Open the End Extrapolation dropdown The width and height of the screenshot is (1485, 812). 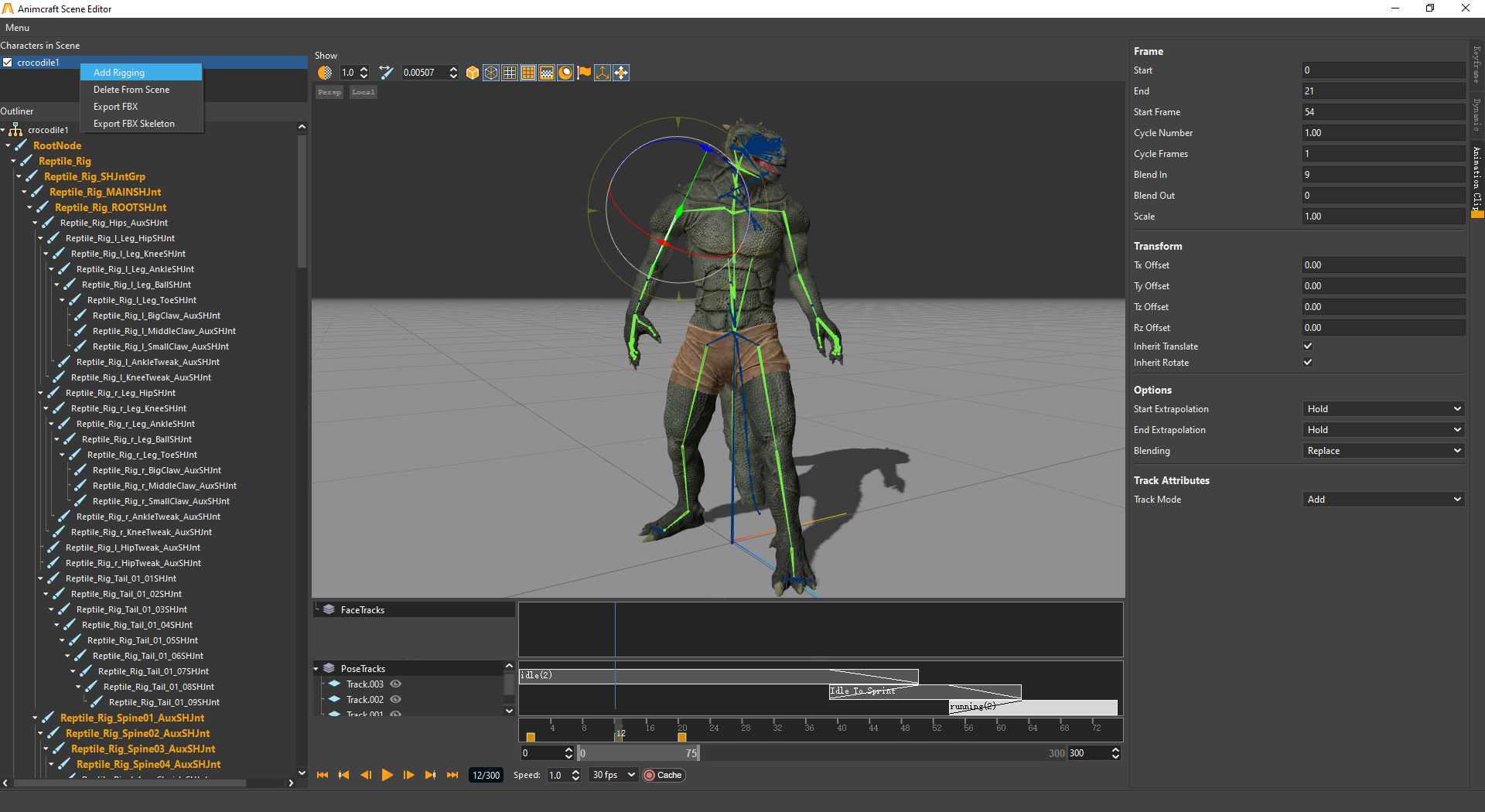(1384, 430)
